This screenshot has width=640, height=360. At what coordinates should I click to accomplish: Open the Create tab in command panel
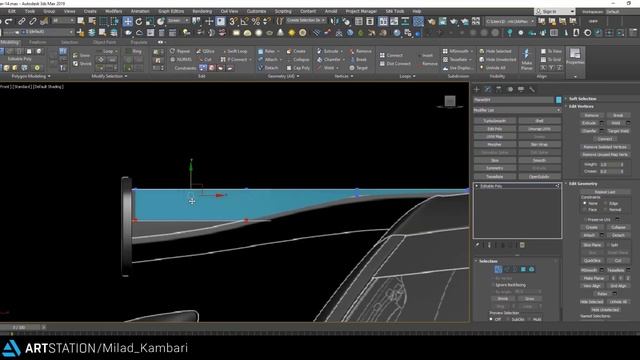[x=477, y=89]
